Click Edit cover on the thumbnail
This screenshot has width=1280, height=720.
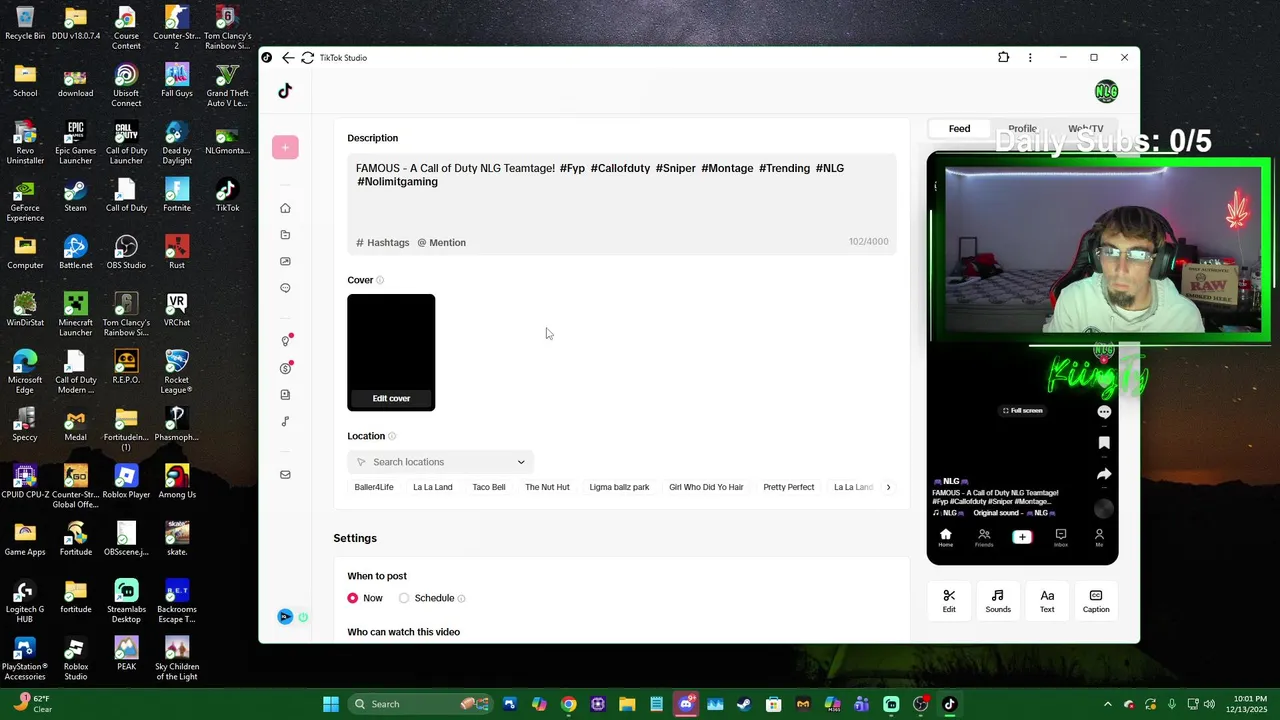pos(391,398)
